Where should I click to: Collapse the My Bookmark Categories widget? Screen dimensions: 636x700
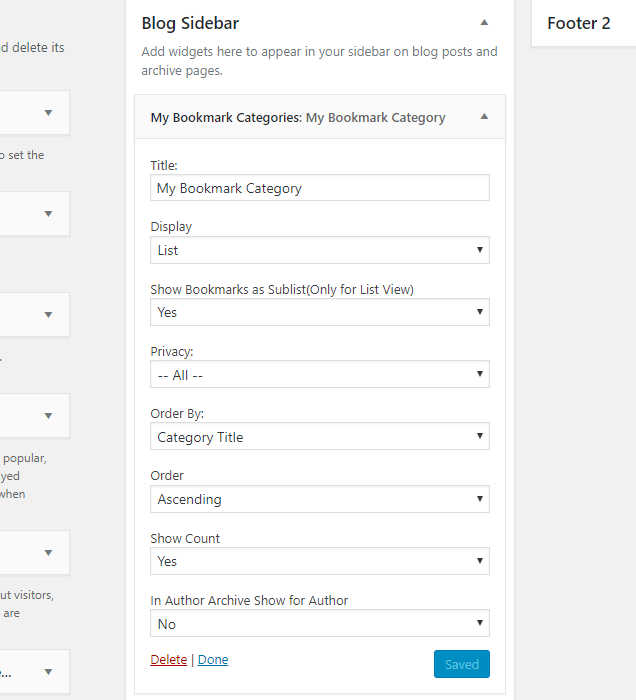[x=484, y=117]
